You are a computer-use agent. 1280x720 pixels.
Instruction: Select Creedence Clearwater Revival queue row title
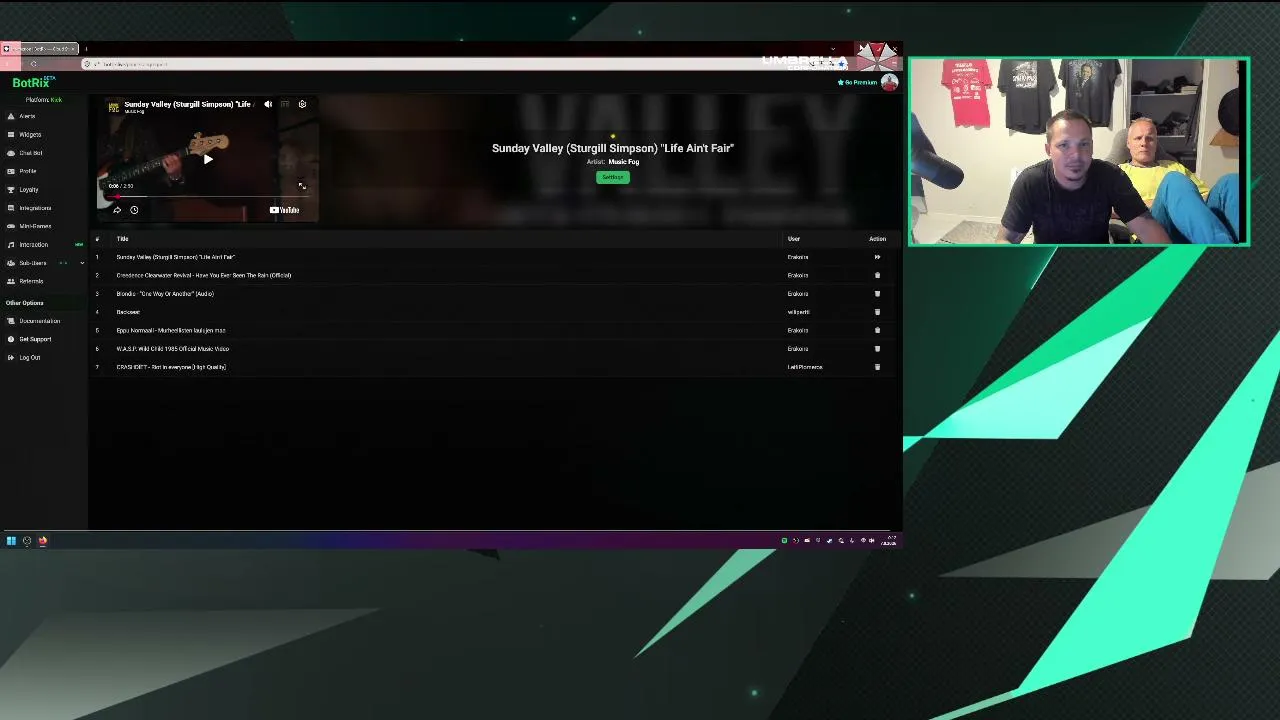point(203,275)
